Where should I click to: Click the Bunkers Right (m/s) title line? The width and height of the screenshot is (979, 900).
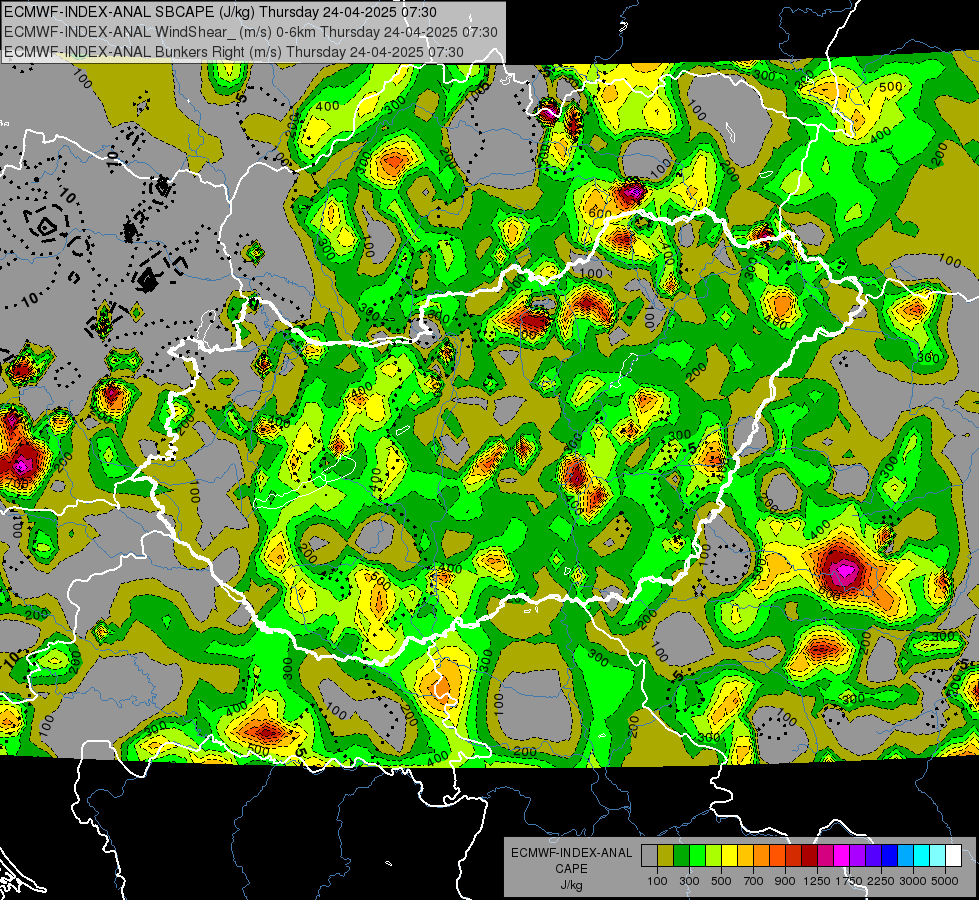pos(234,52)
